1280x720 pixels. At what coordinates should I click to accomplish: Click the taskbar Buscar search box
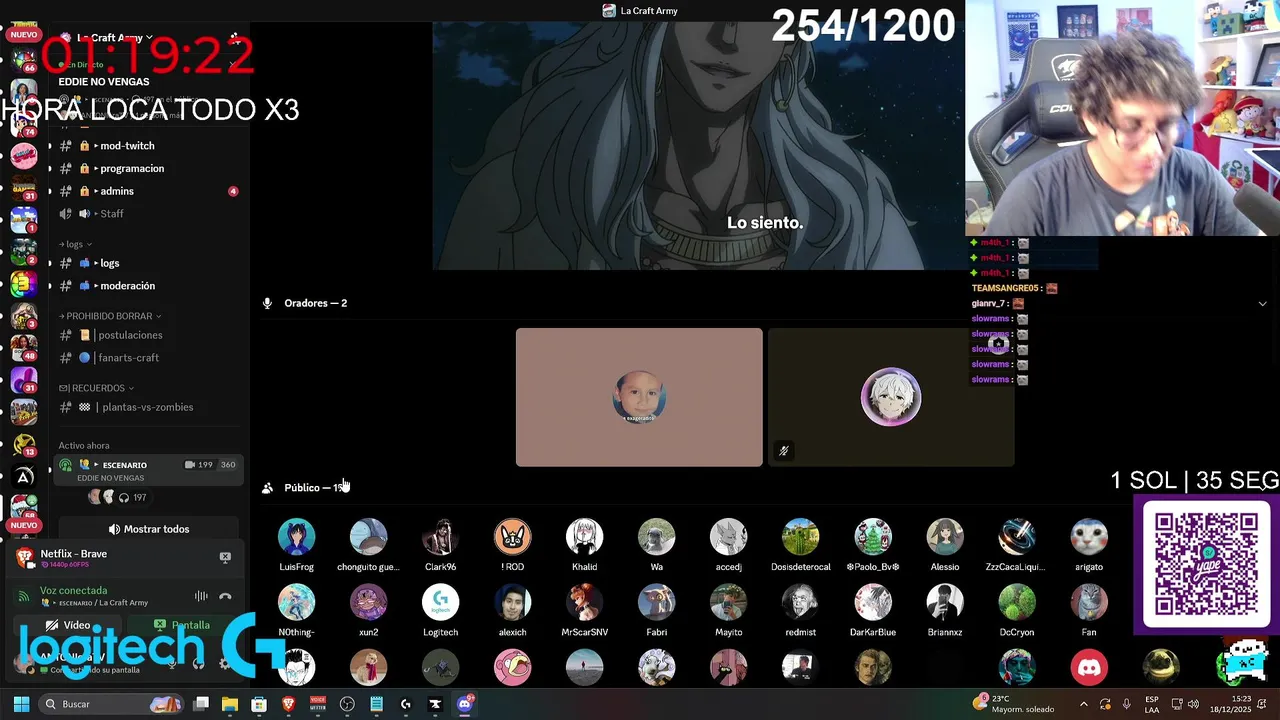tap(112, 704)
